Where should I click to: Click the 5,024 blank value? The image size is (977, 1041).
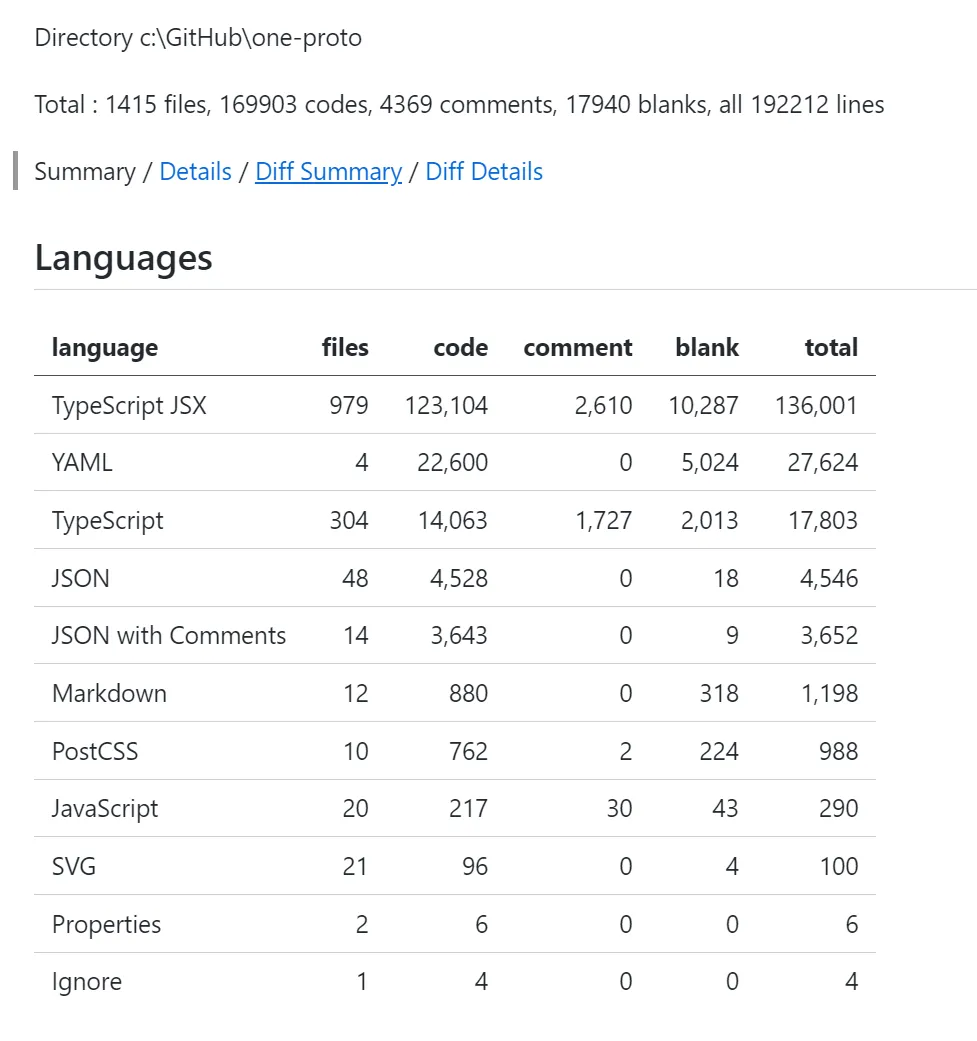click(x=710, y=462)
